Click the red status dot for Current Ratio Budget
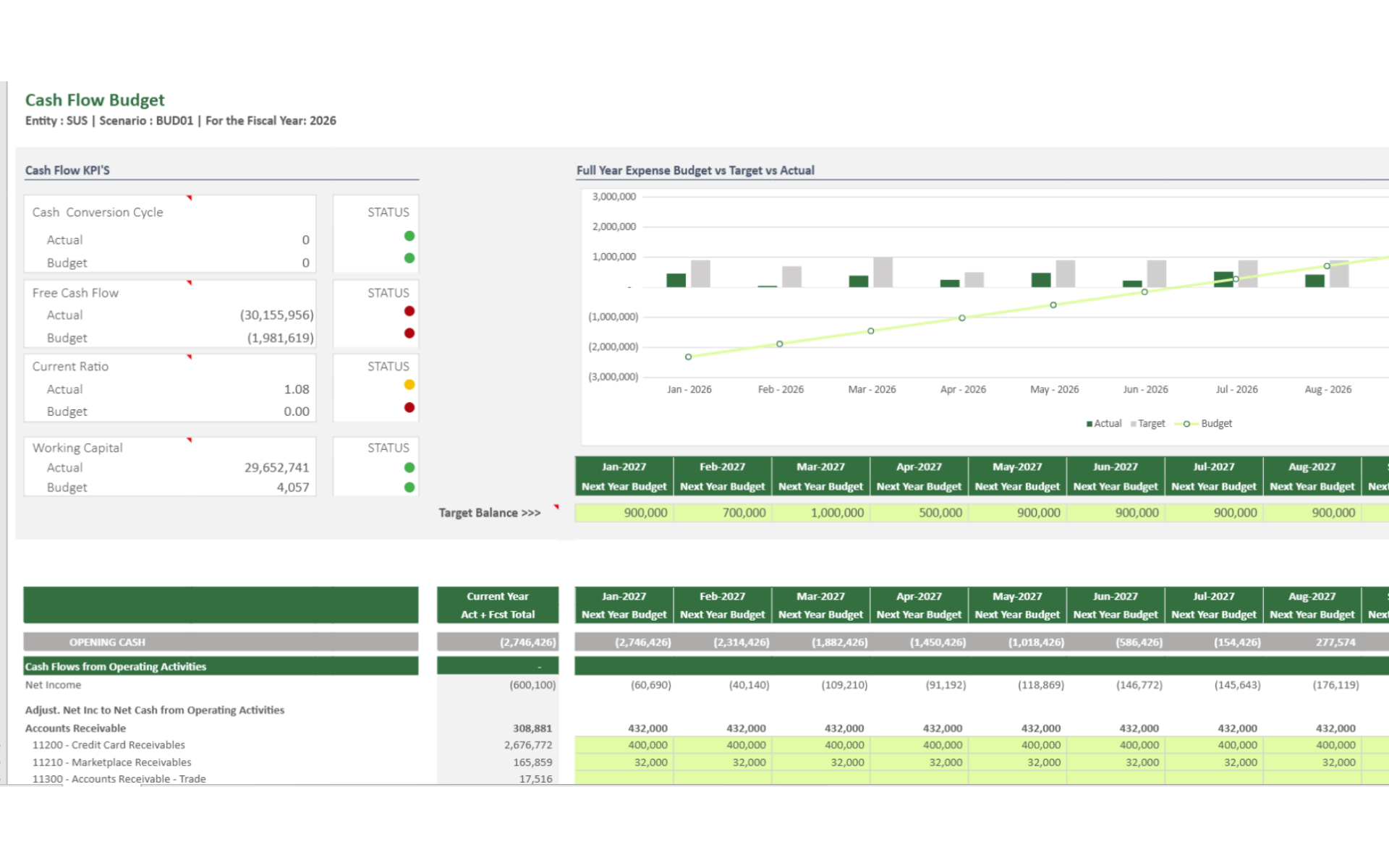The width and height of the screenshot is (1389, 868). click(409, 407)
